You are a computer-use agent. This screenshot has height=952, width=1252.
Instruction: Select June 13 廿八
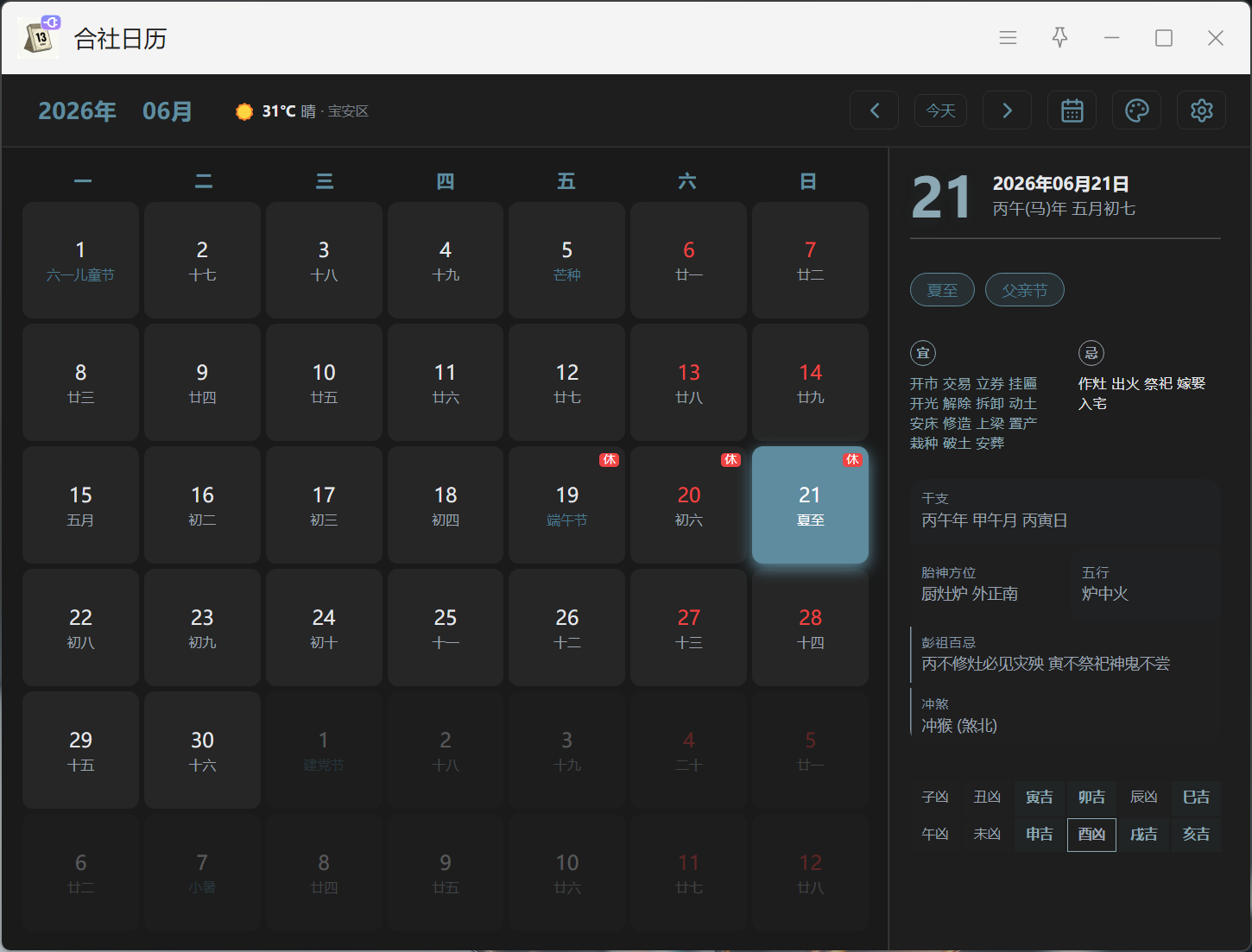tap(688, 383)
